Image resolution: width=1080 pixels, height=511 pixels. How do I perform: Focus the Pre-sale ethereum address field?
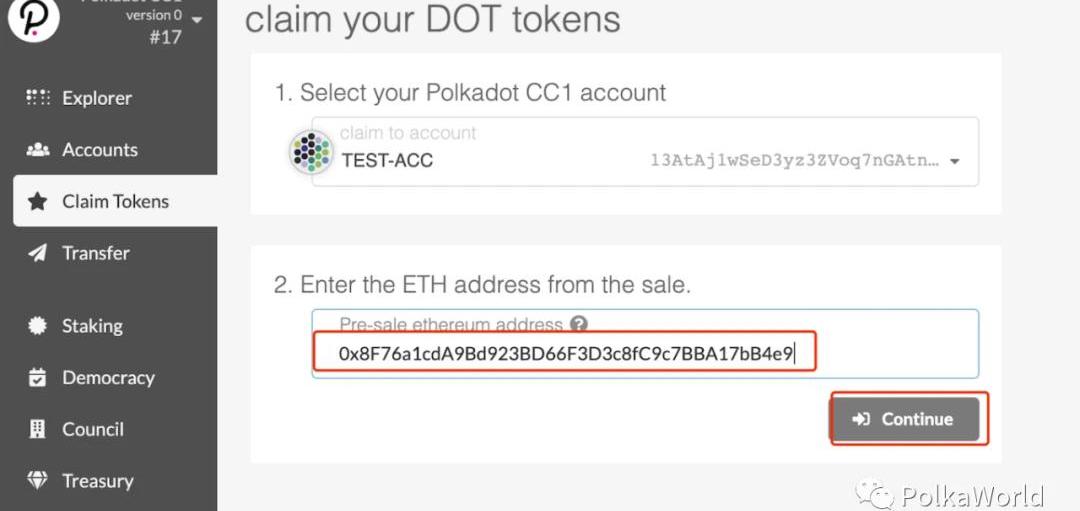tap(645, 344)
